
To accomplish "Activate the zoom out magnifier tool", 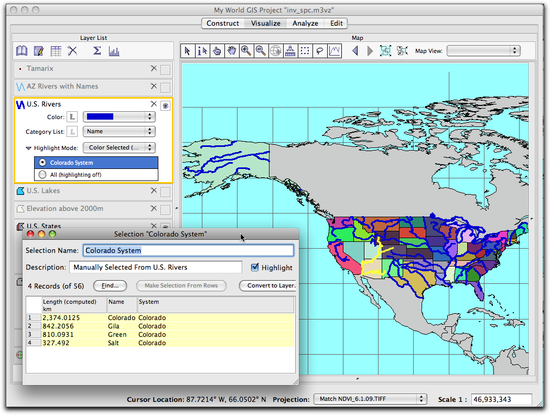I will pos(261,51).
